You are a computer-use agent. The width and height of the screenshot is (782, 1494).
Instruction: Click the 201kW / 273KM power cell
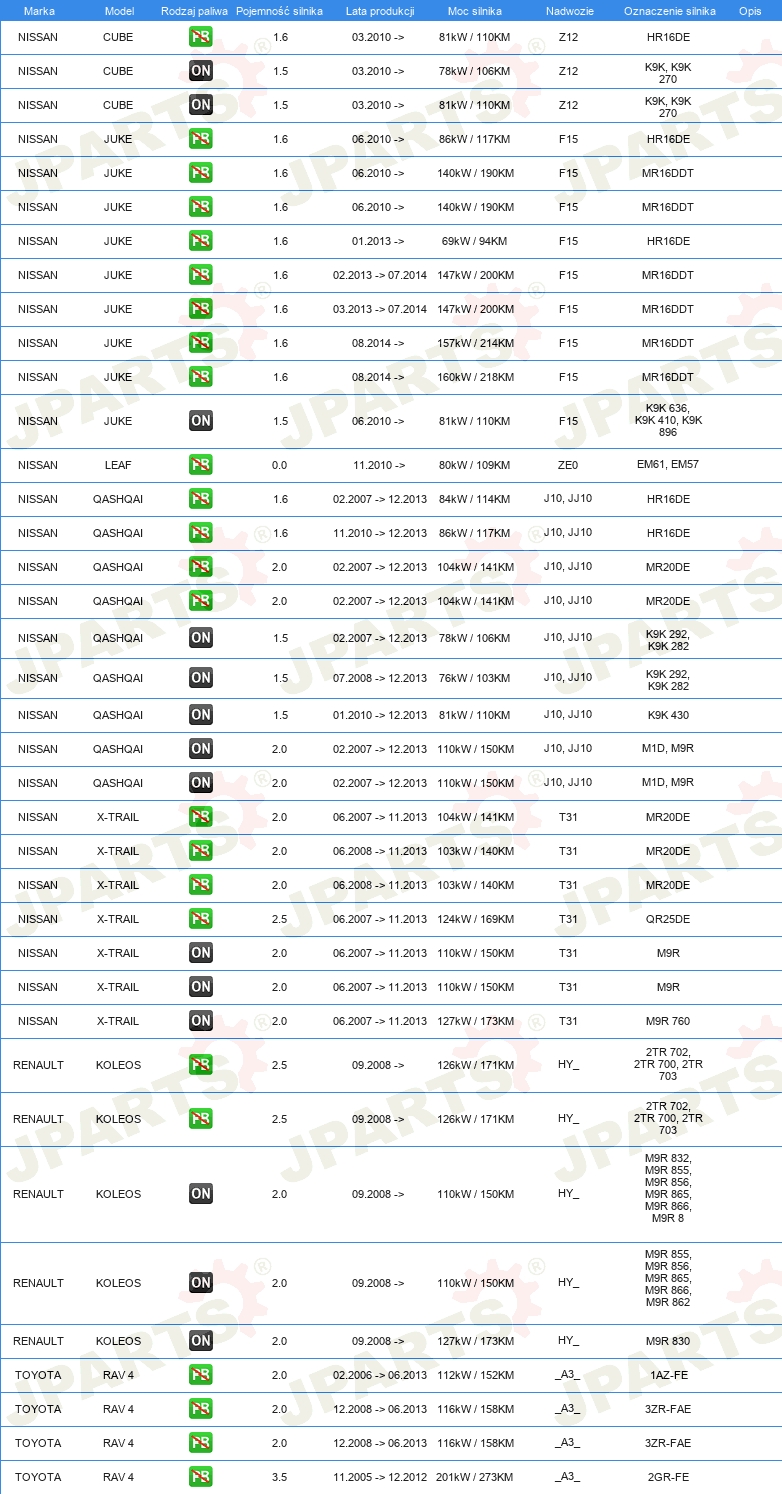(475, 1477)
